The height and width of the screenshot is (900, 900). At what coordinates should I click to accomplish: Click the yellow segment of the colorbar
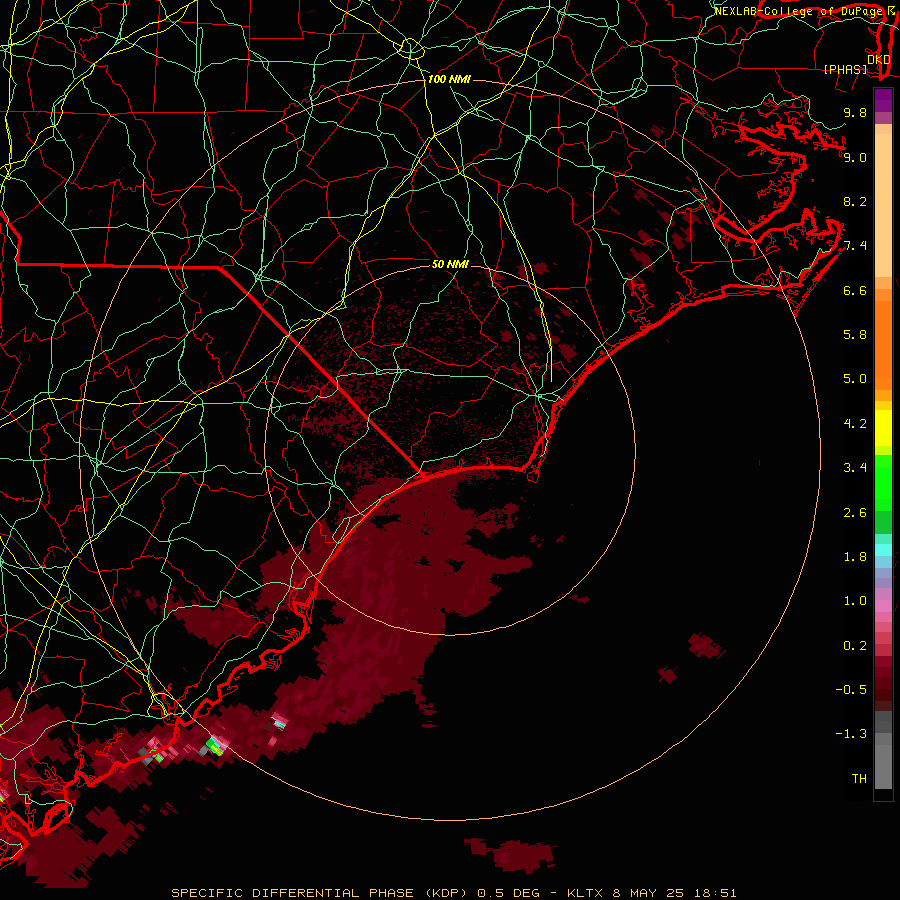pyautogui.click(x=883, y=428)
